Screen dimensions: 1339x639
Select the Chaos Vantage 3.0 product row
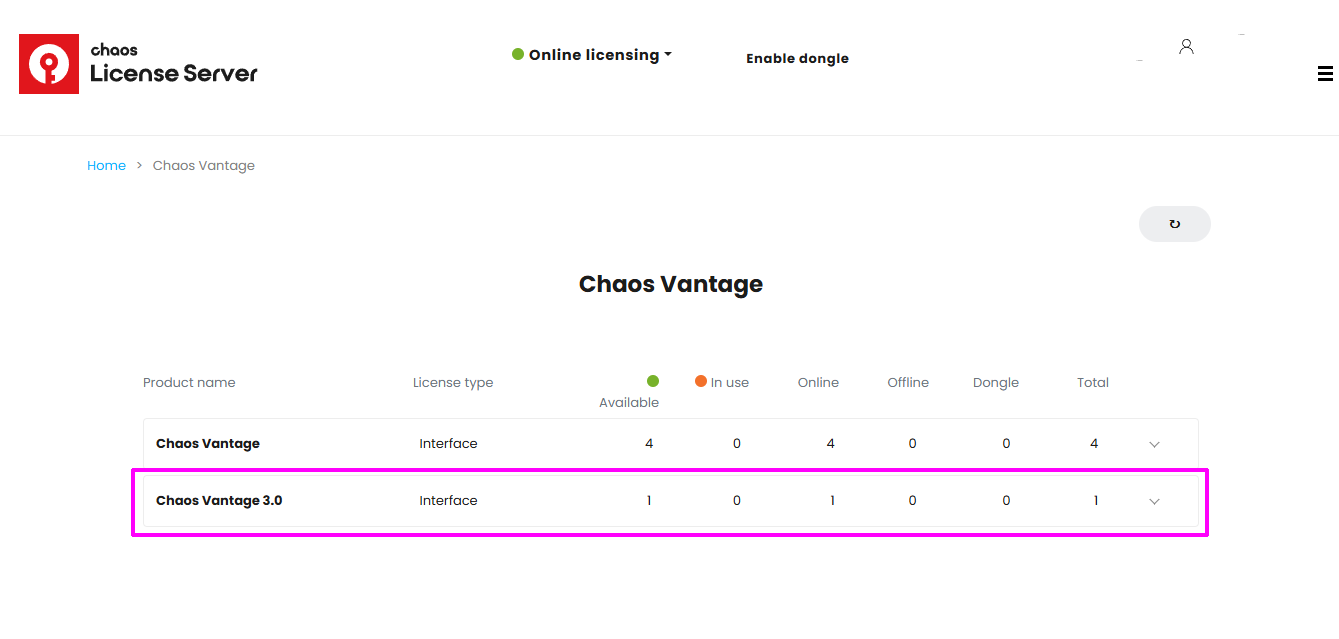pos(671,501)
